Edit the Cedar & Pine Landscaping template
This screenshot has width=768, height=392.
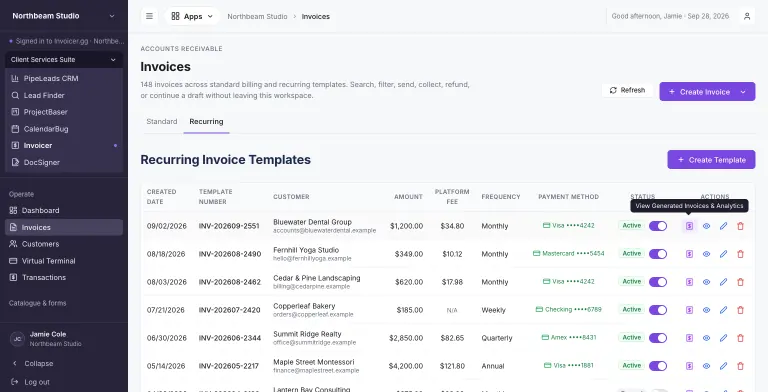click(723, 282)
